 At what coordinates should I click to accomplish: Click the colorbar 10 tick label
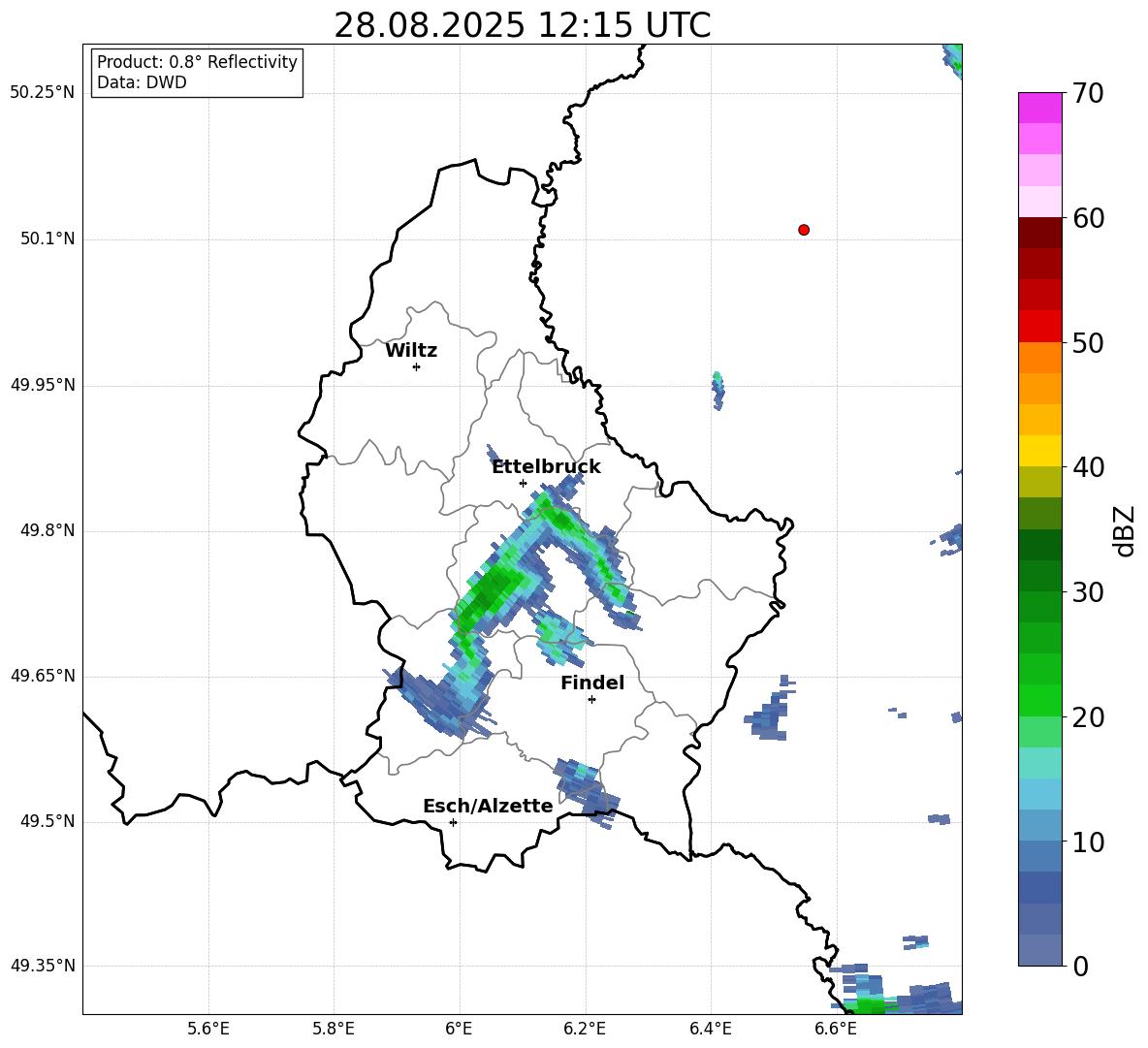[1088, 842]
